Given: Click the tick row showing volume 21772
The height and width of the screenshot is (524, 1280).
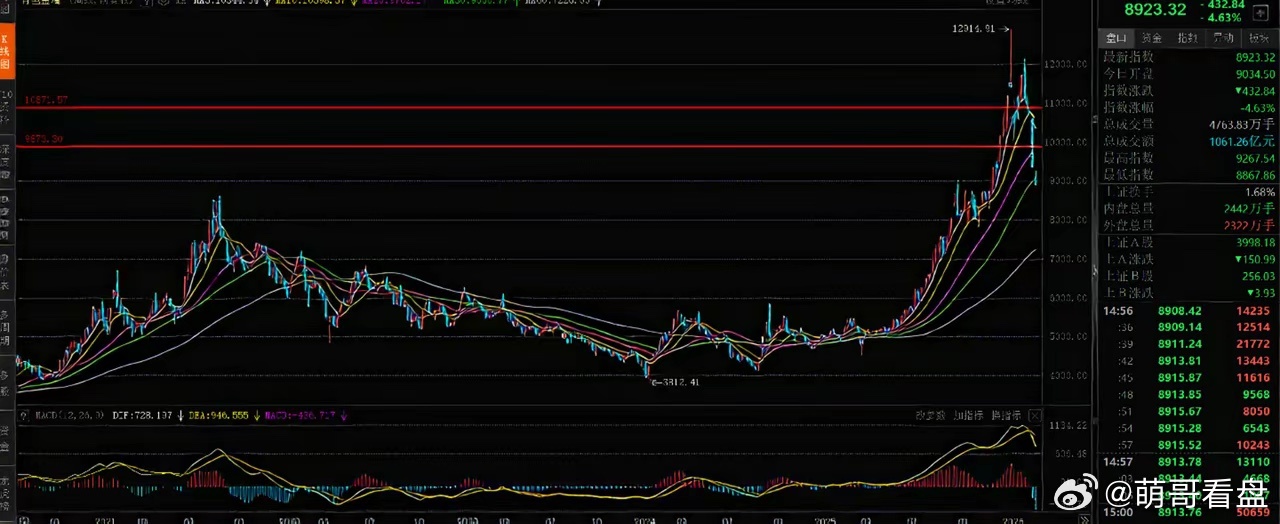Looking at the screenshot, I should point(1188,343).
